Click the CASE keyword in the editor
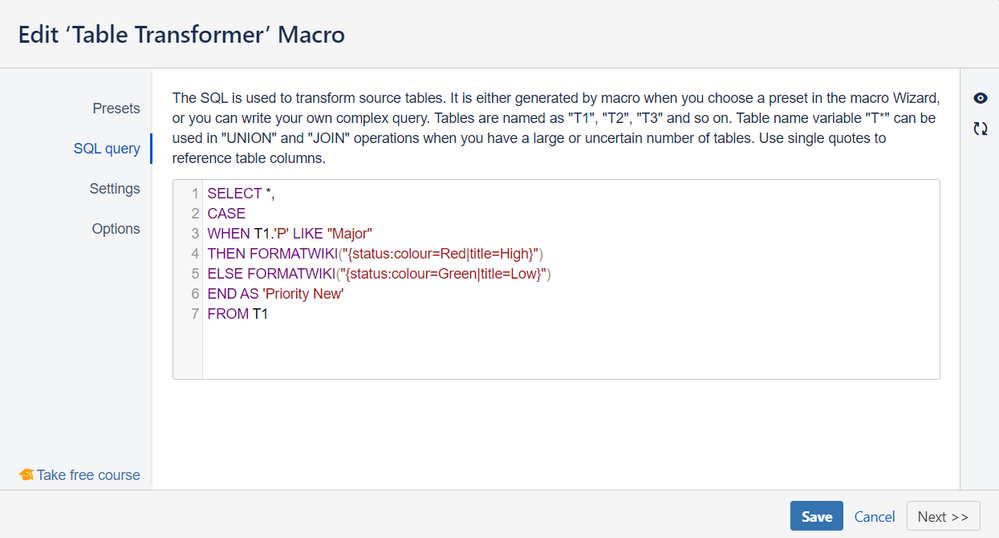 [226, 213]
